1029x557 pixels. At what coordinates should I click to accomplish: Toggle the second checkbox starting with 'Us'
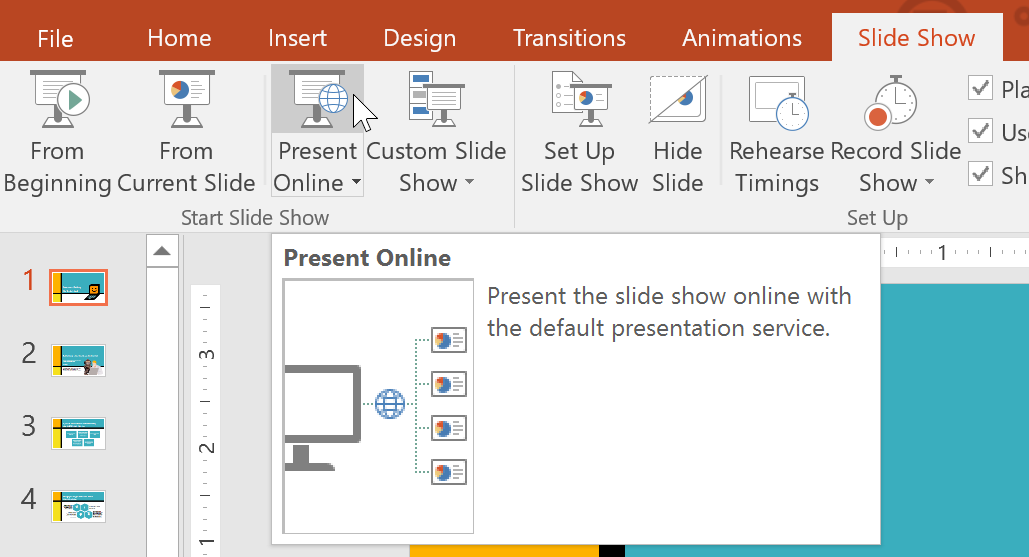click(980, 131)
